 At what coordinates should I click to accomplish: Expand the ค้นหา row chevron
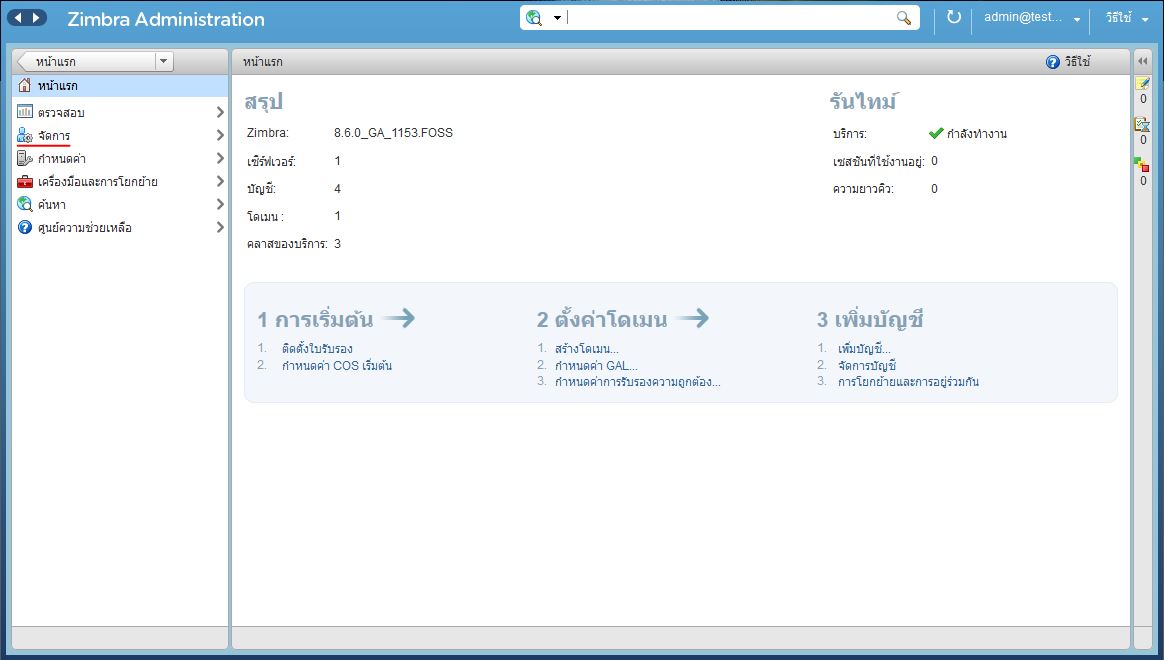coord(220,204)
